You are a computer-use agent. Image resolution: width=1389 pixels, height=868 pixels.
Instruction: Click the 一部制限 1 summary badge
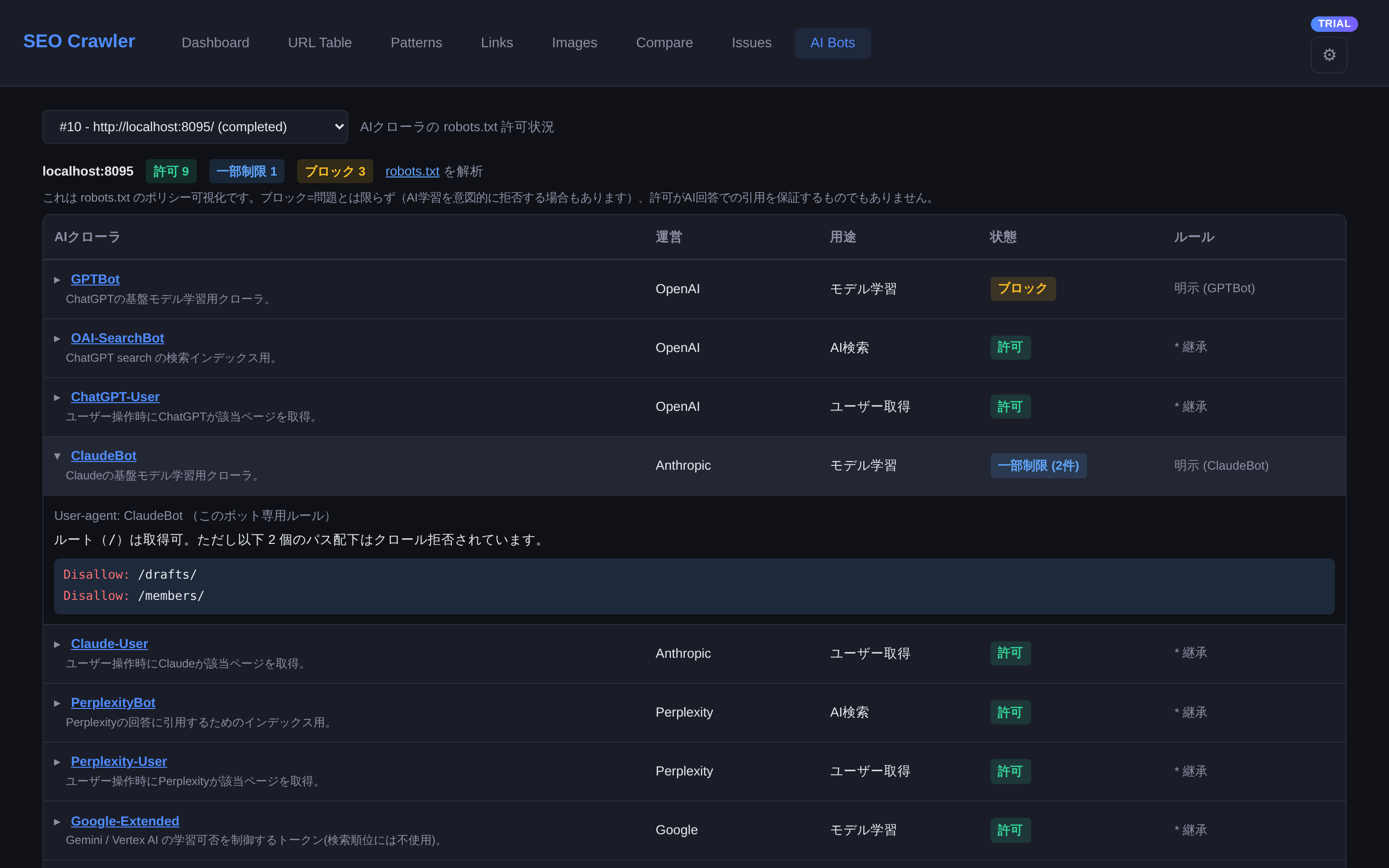tap(247, 171)
